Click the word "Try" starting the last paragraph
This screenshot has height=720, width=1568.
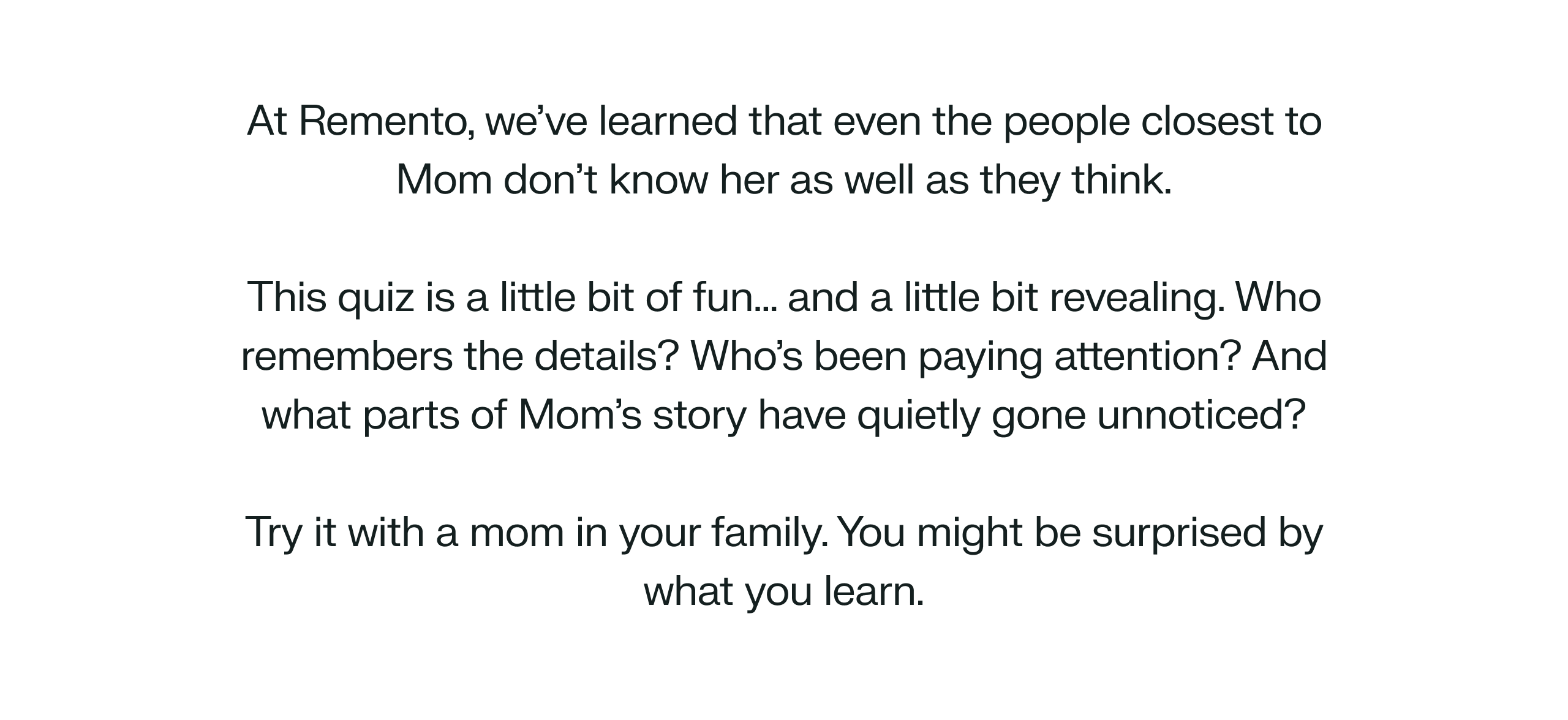click(x=273, y=533)
